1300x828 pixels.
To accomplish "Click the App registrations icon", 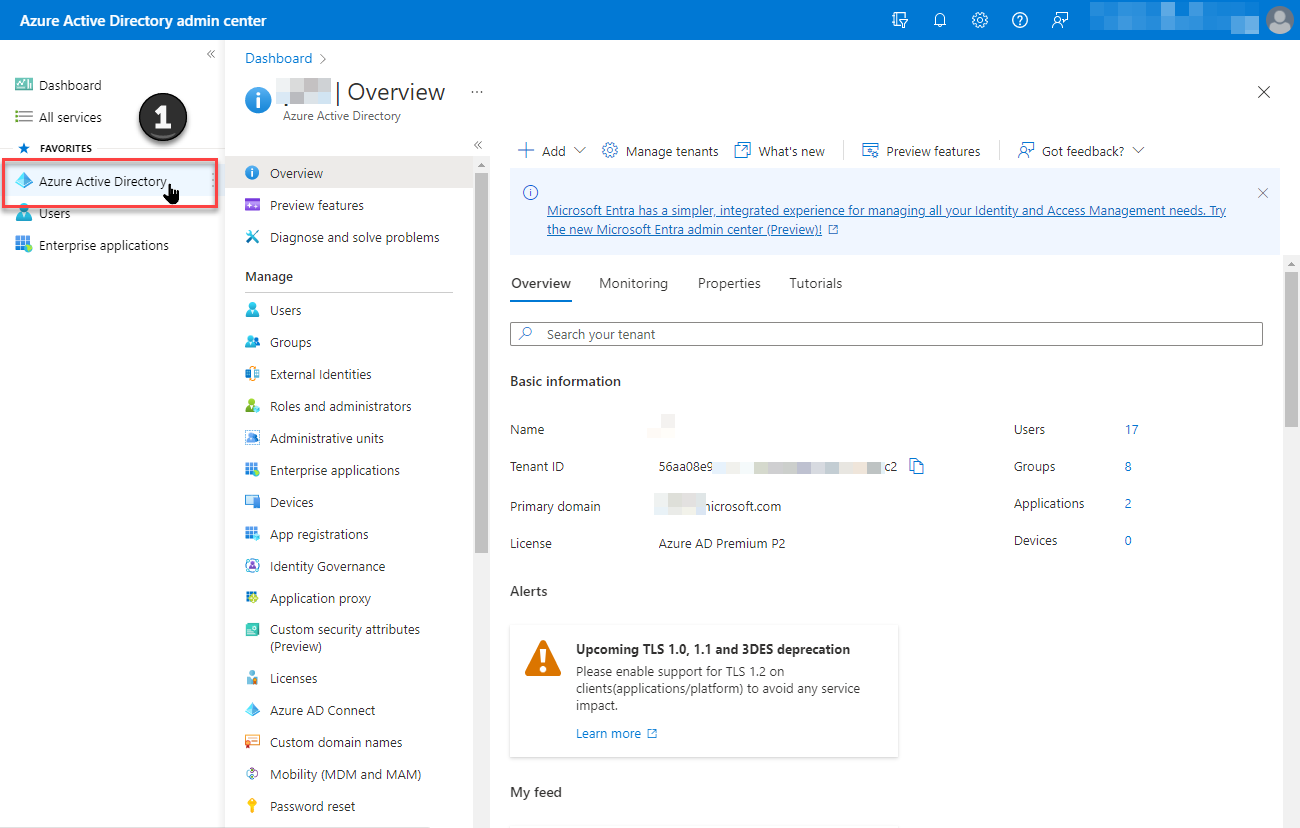I will 252,534.
